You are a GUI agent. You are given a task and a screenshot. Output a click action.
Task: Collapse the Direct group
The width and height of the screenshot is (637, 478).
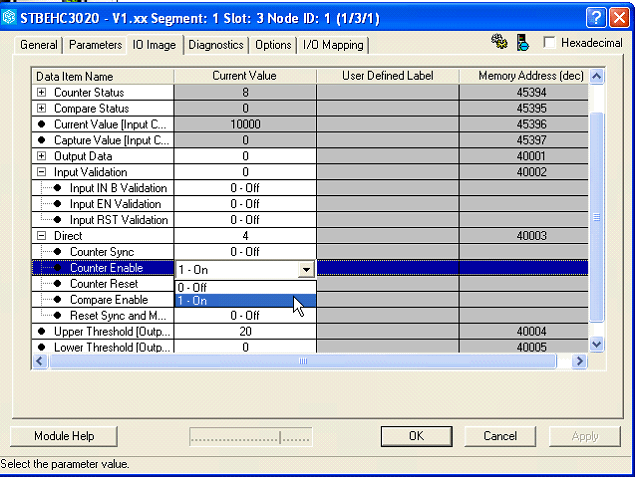coord(41,236)
